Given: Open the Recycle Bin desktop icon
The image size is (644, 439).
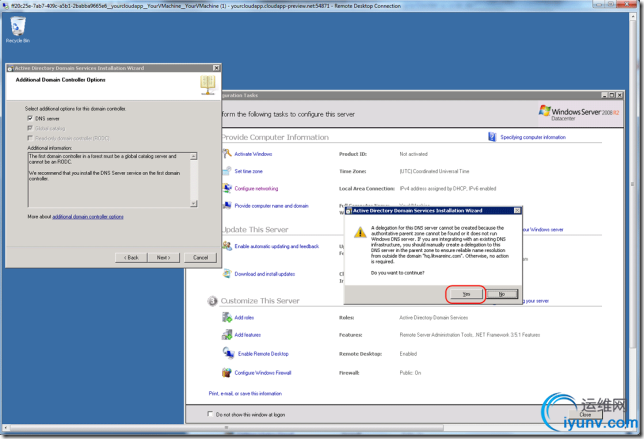Looking at the screenshot, I should pos(18,29).
